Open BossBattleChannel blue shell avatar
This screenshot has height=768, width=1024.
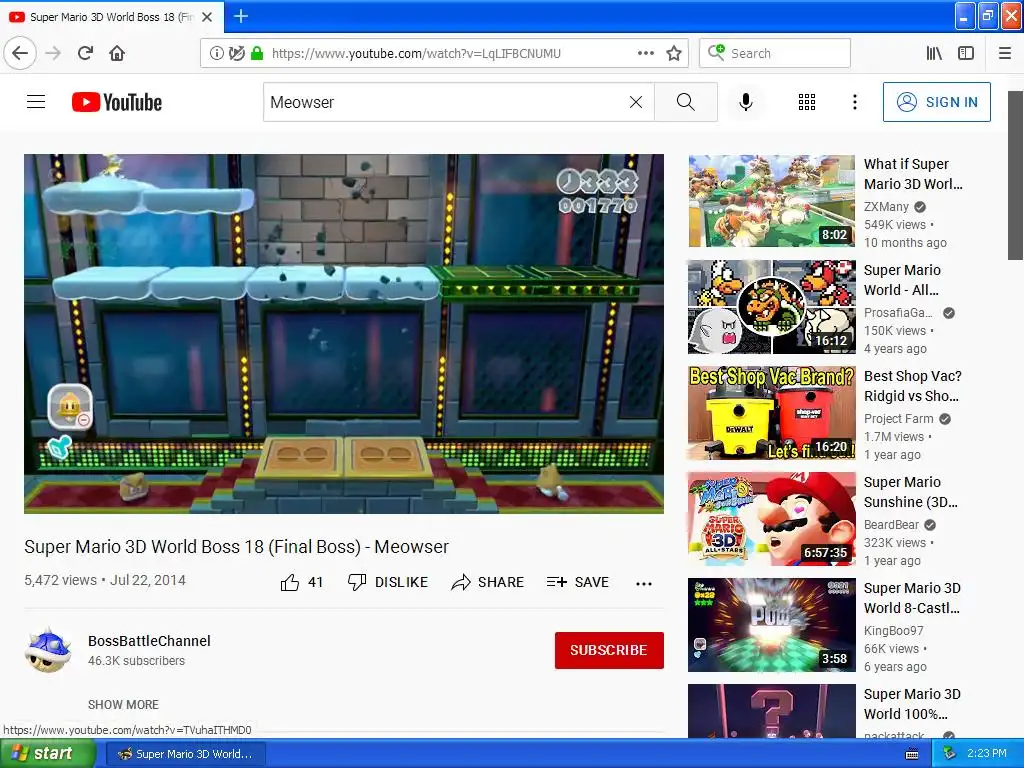coord(48,650)
